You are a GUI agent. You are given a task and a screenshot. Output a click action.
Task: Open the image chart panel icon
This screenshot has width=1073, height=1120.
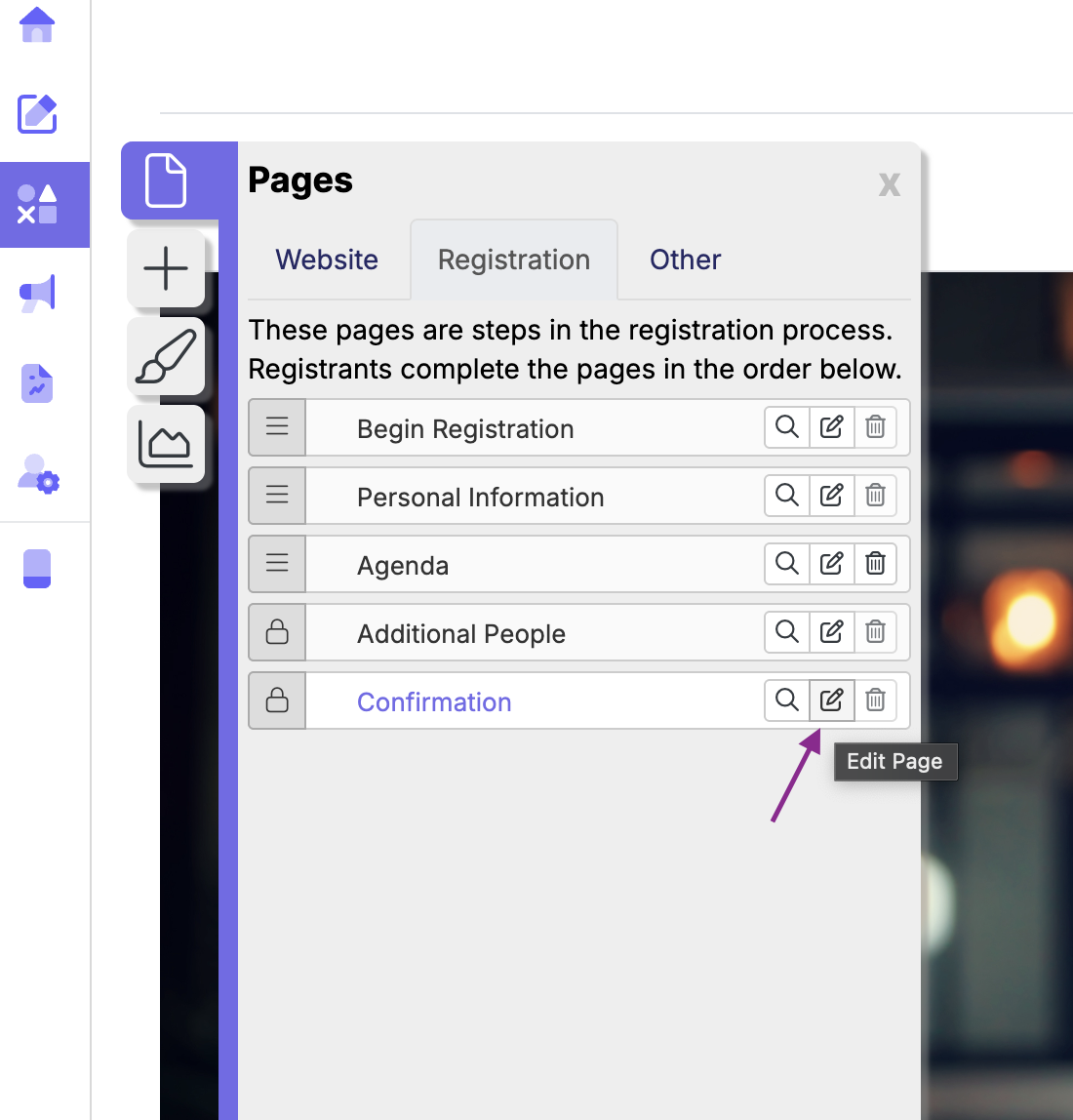[166, 444]
